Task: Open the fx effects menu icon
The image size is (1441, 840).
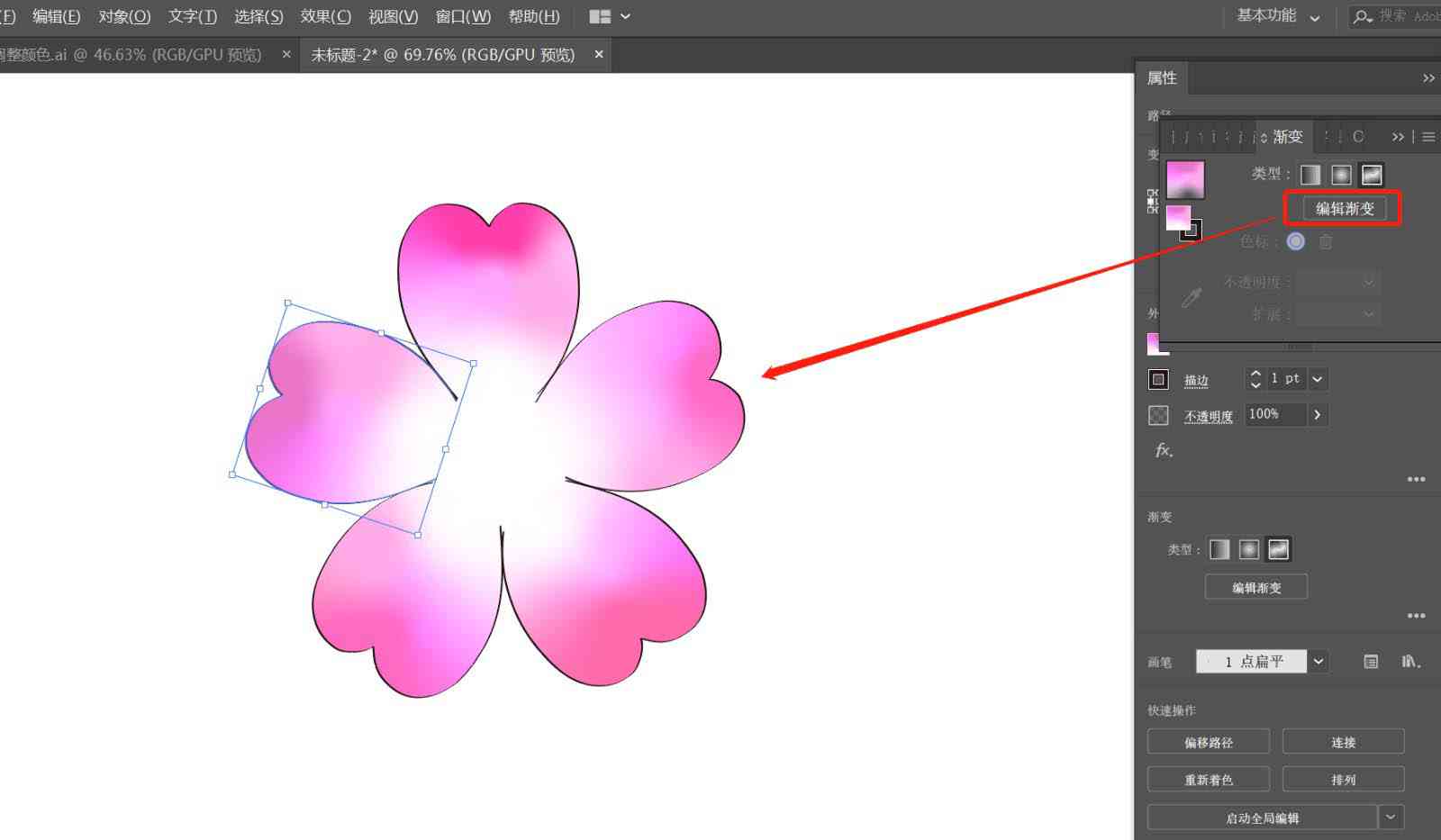Action: pyautogui.click(x=1164, y=450)
